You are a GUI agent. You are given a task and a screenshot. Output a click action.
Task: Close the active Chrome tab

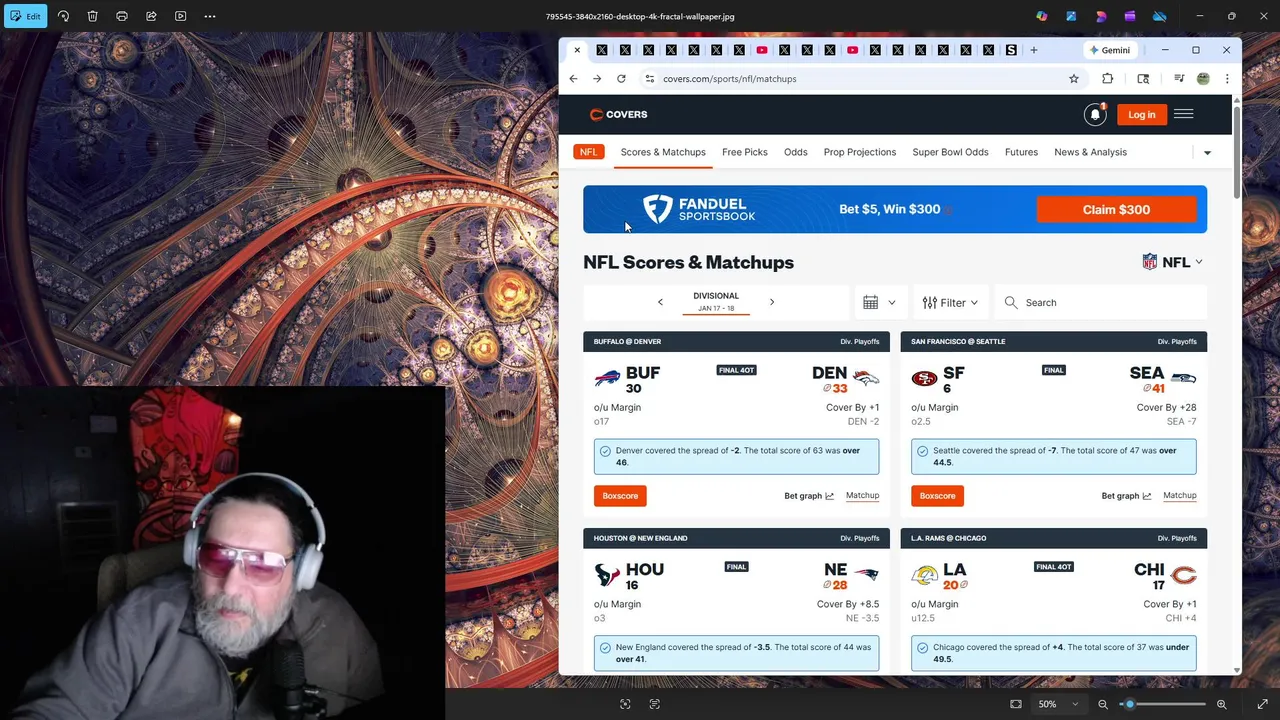pyautogui.click(x=577, y=50)
